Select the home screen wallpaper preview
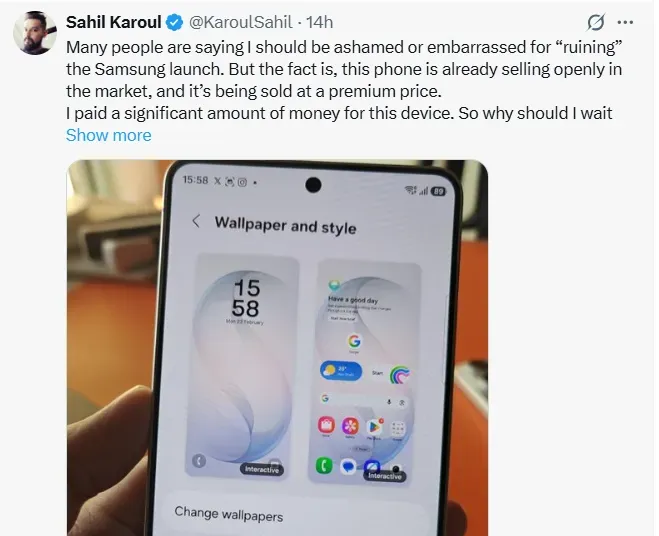 pyautogui.click(x=365, y=372)
